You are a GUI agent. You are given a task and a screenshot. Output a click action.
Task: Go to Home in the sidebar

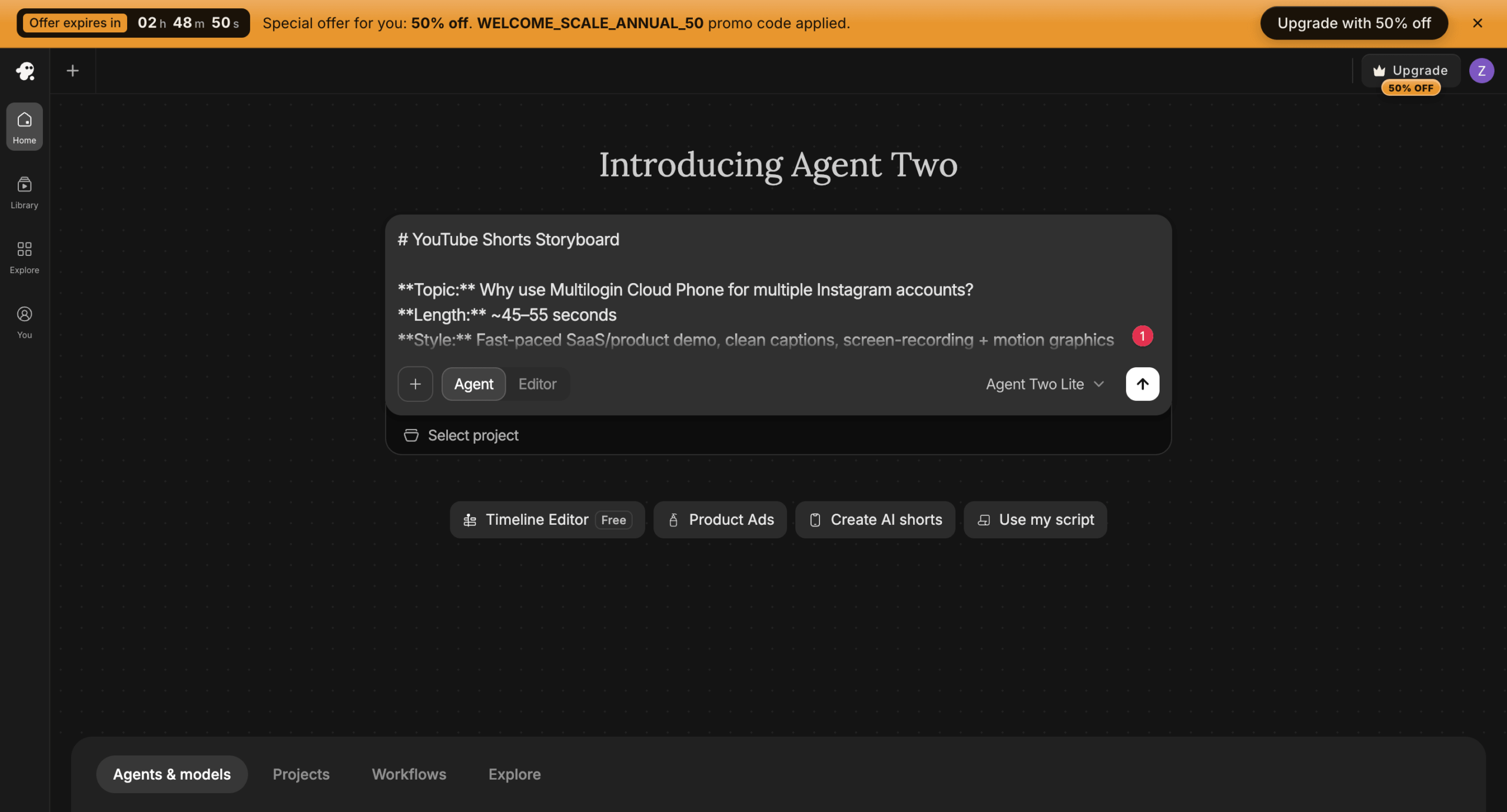click(x=24, y=127)
